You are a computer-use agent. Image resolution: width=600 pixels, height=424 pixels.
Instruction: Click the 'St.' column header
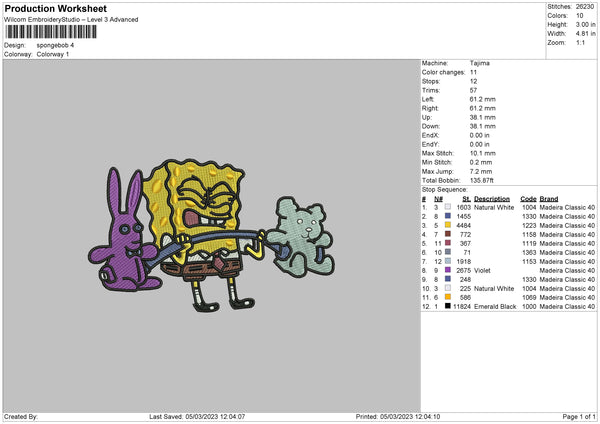pyautogui.click(x=466, y=199)
